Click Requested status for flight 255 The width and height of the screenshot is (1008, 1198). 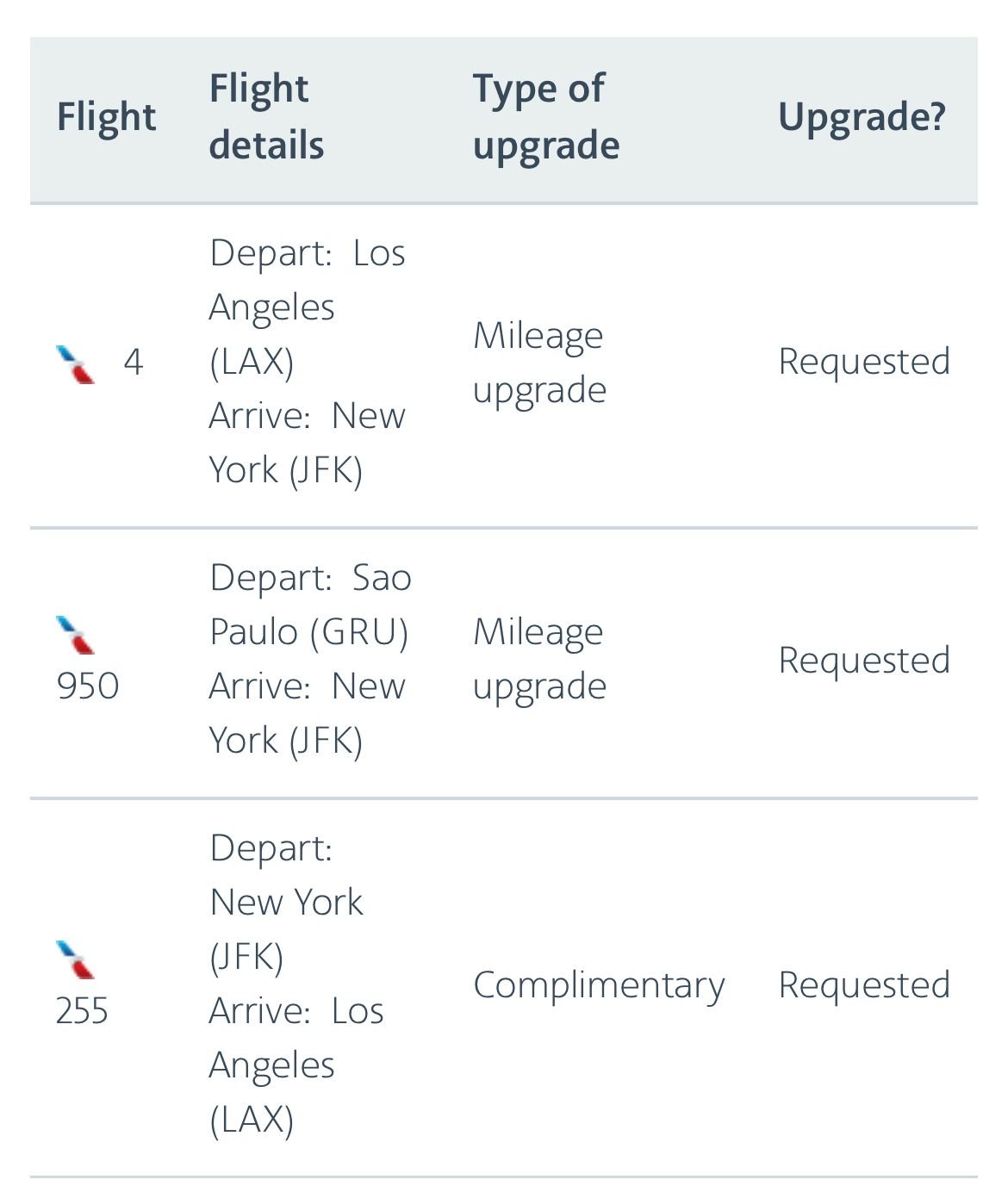point(864,985)
